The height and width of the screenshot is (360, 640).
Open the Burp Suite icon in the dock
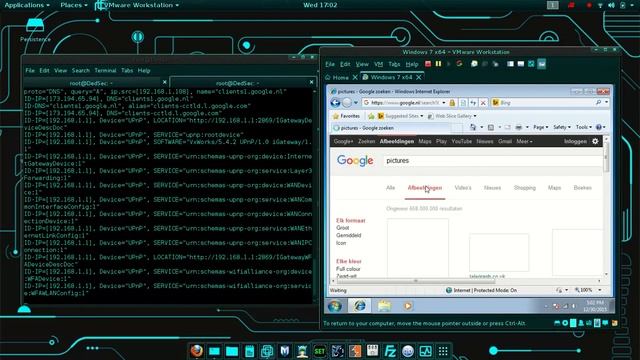pos(355,351)
